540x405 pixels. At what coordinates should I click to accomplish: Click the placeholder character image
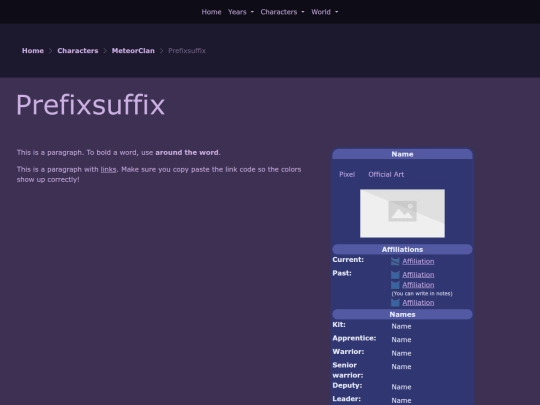point(402,213)
